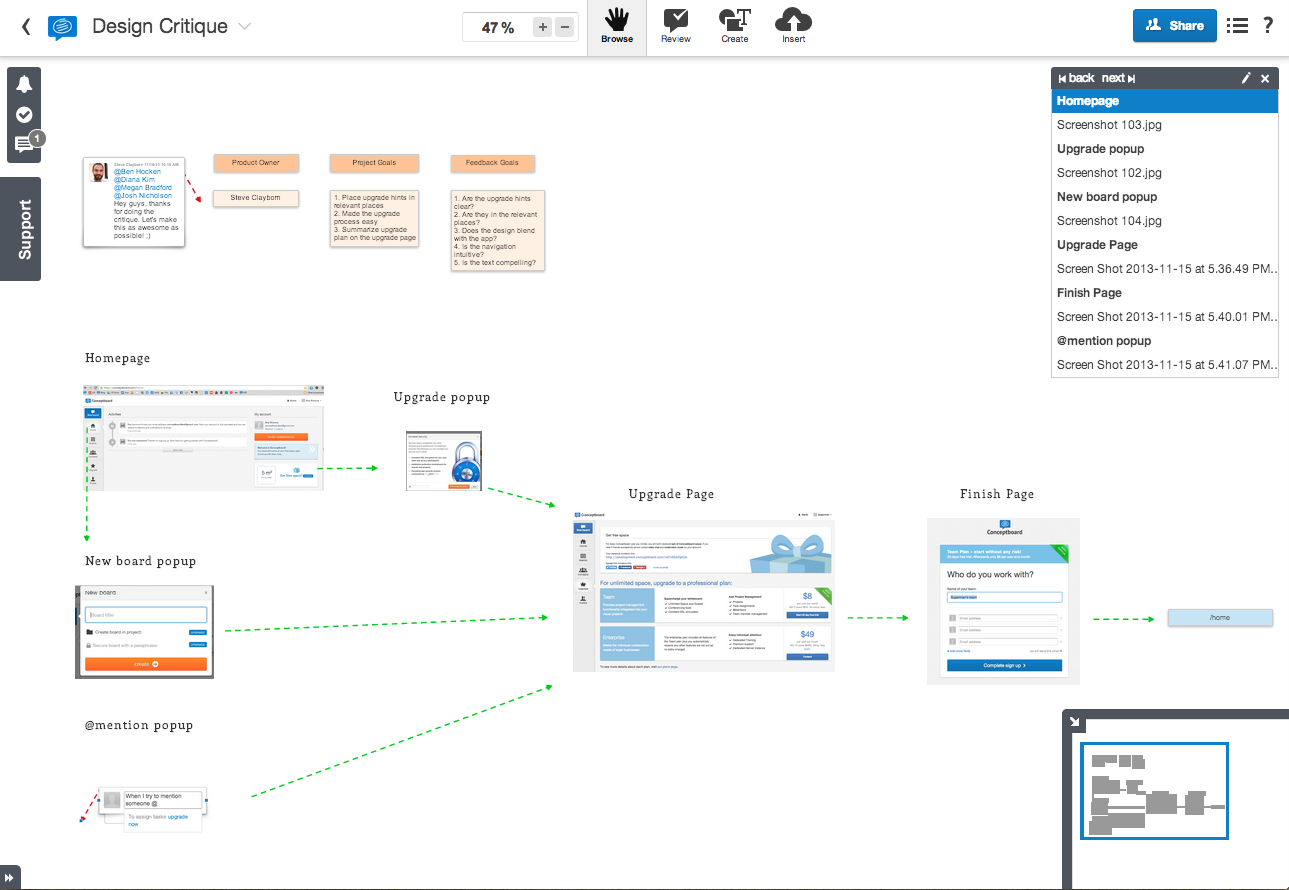Click the Product Owner orange note
Viewport: 1289px width, 890px height.
[256, 163]
